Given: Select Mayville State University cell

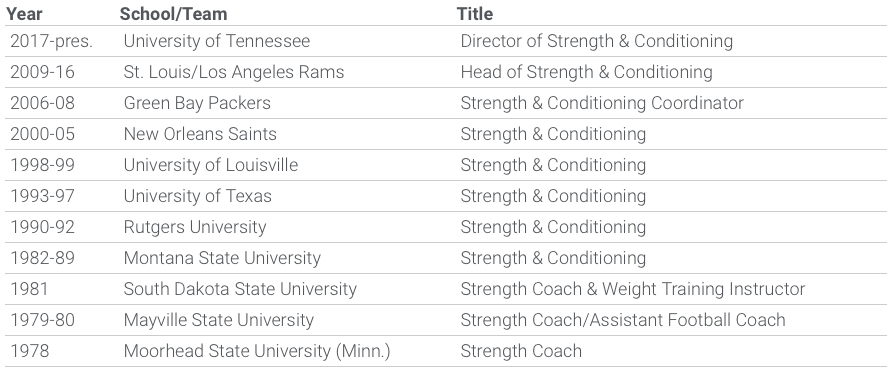Looking at the screenshot, I should pyautogui.click(x=218, y=320).
